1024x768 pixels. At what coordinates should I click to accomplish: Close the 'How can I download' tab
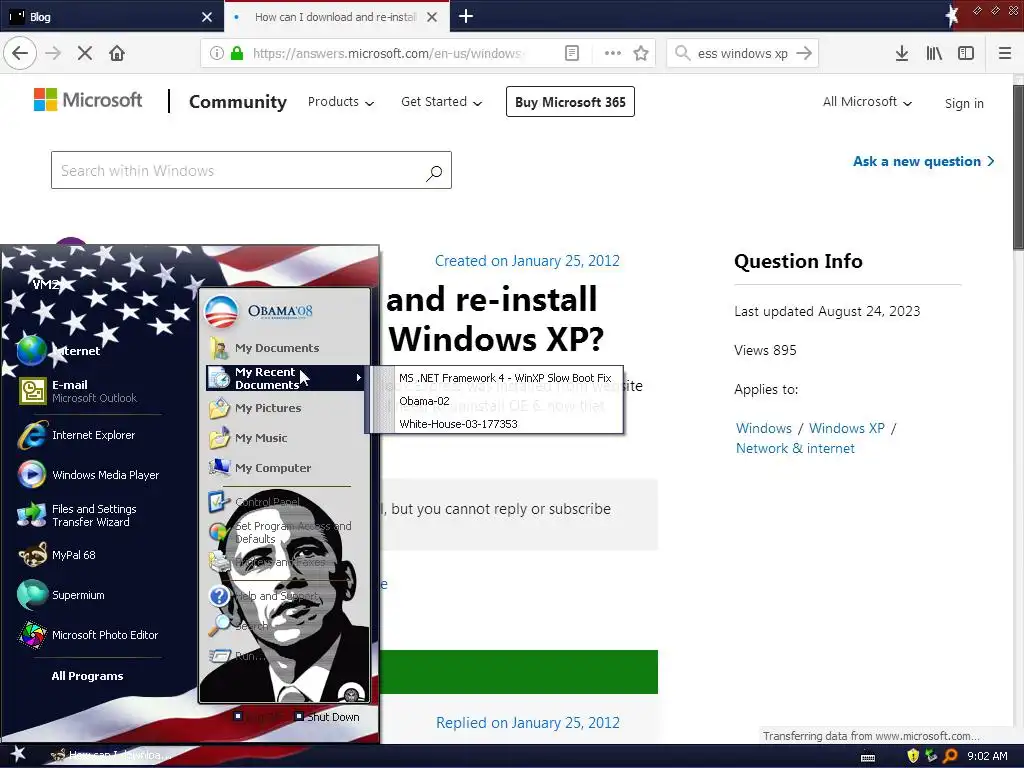[x=432, y=17]
